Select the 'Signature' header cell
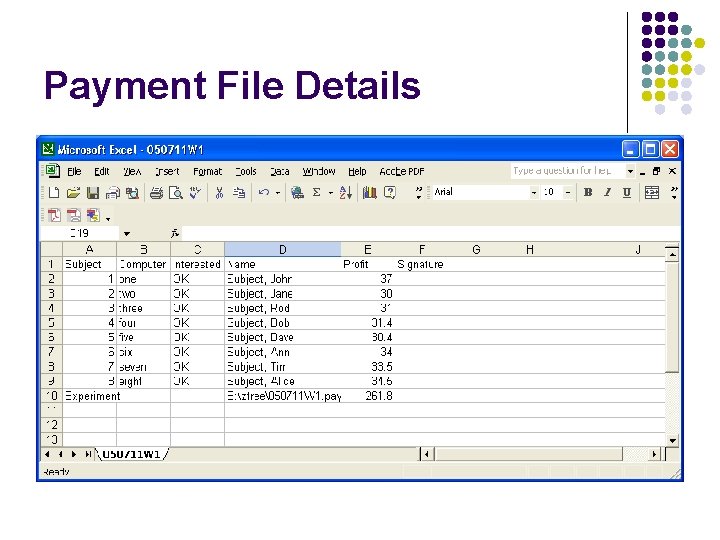 421,264
